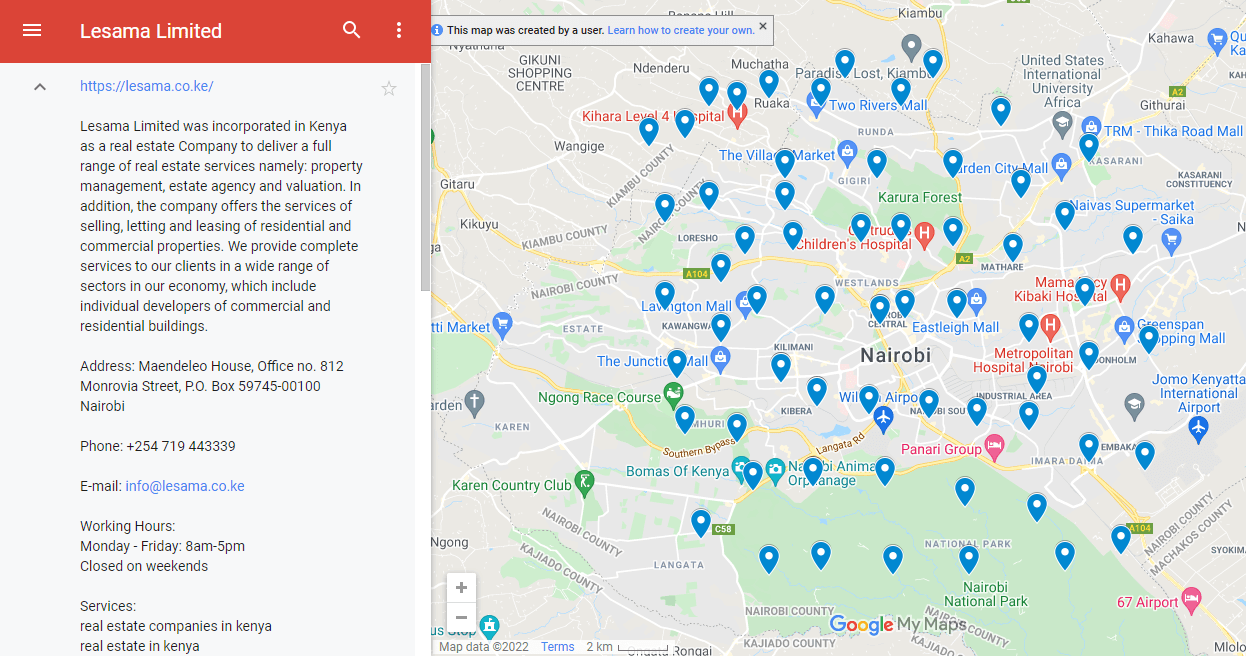This screenshot has height=656, width=1246.
Task: Select the Karen Country Club golf icon
Action: (585, 482)
